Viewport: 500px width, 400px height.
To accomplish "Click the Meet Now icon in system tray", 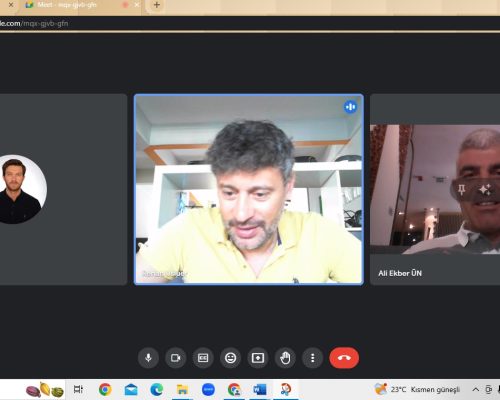I will (x=489, y=389).
